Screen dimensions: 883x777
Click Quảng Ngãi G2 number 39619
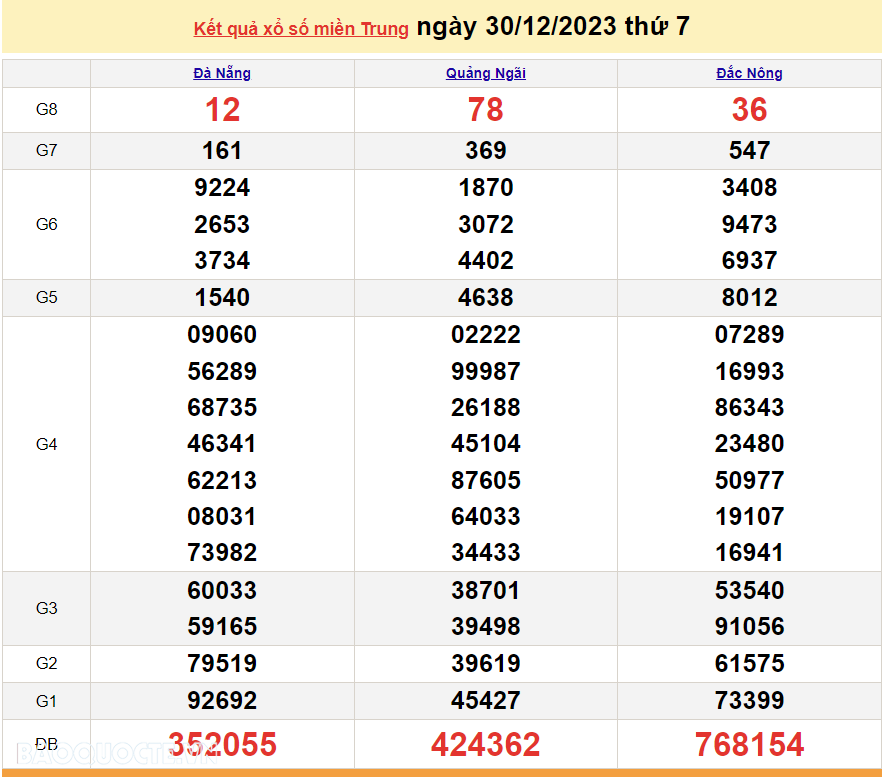coord(486,664)
